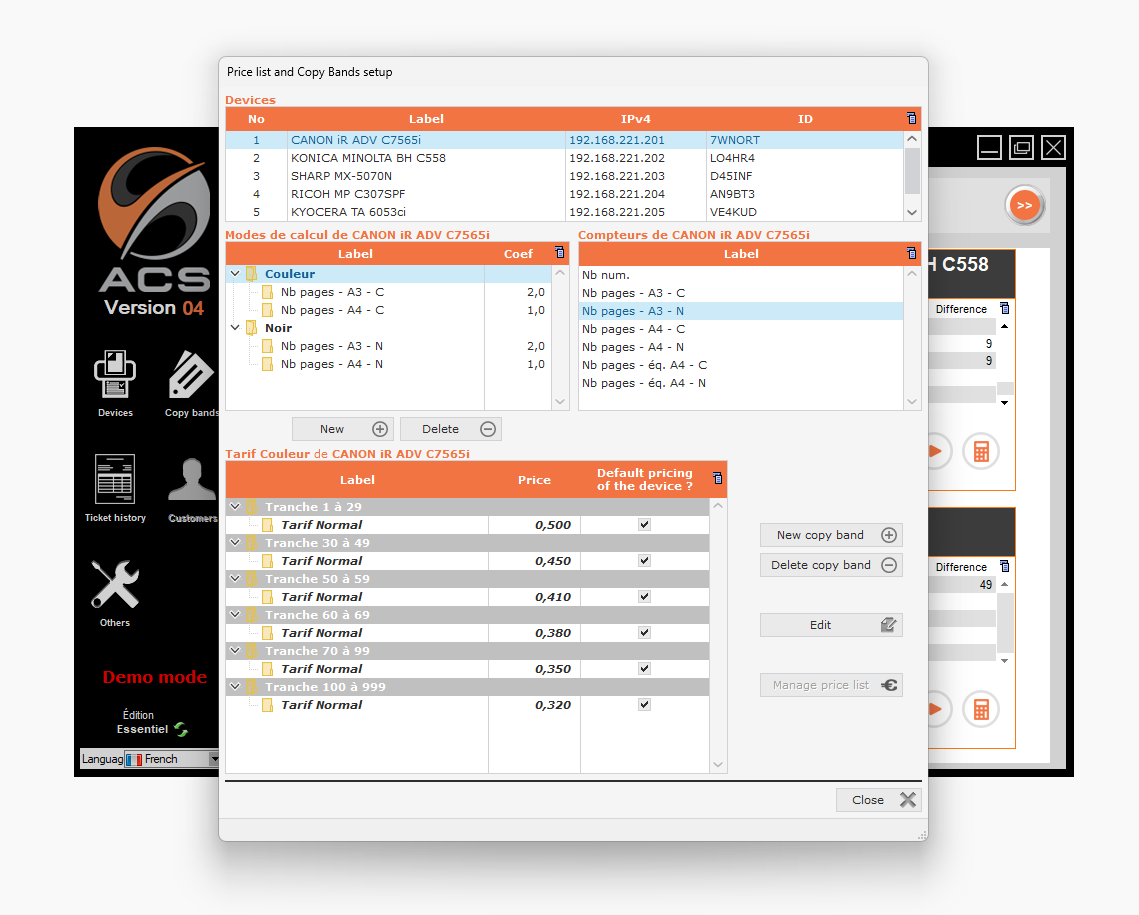Click the Coef column header
Image resolution: width=1139 pixels, height=915 pixels.
[518, 253]
